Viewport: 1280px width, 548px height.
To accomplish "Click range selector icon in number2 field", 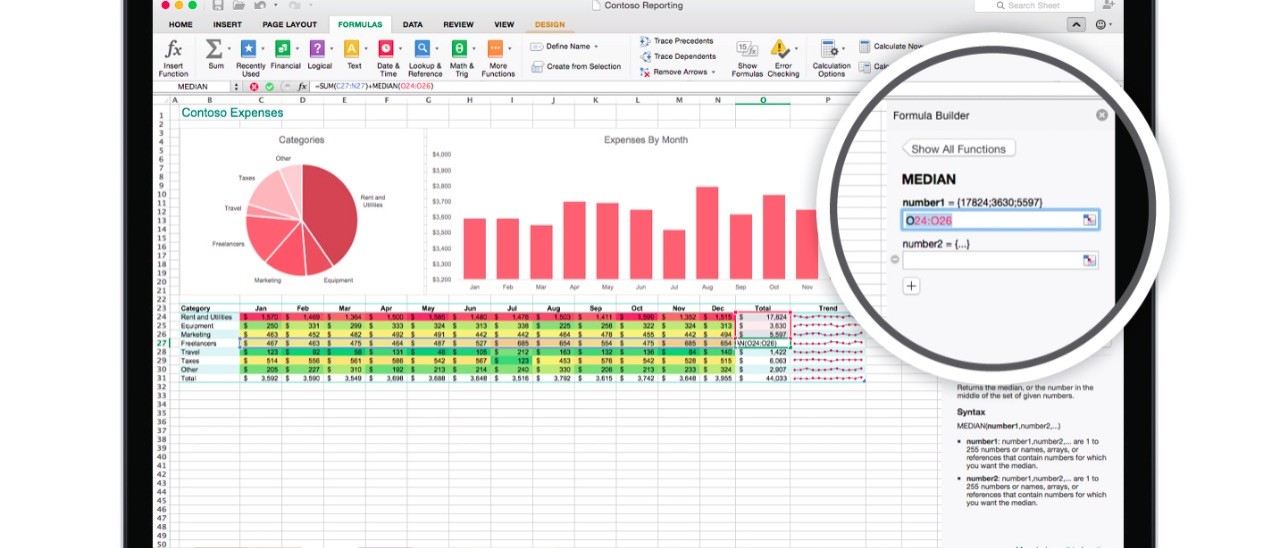I will tap(1089, 260).
